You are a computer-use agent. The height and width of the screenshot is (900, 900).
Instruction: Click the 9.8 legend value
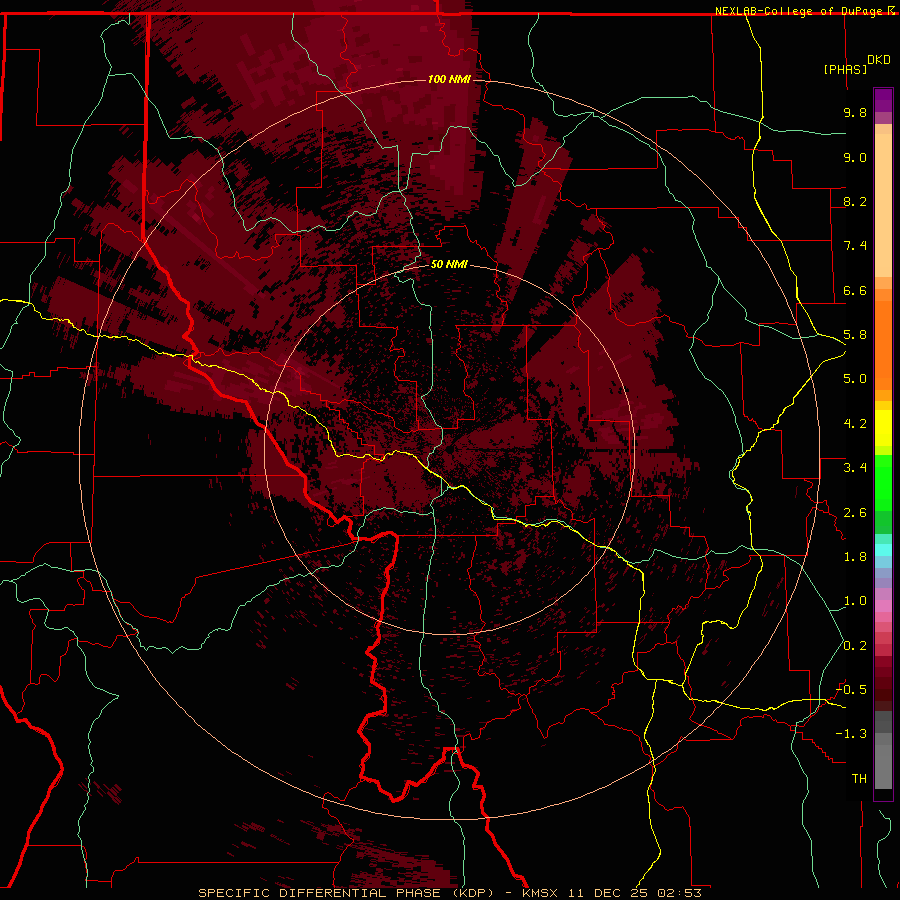[x=855, y=112]
